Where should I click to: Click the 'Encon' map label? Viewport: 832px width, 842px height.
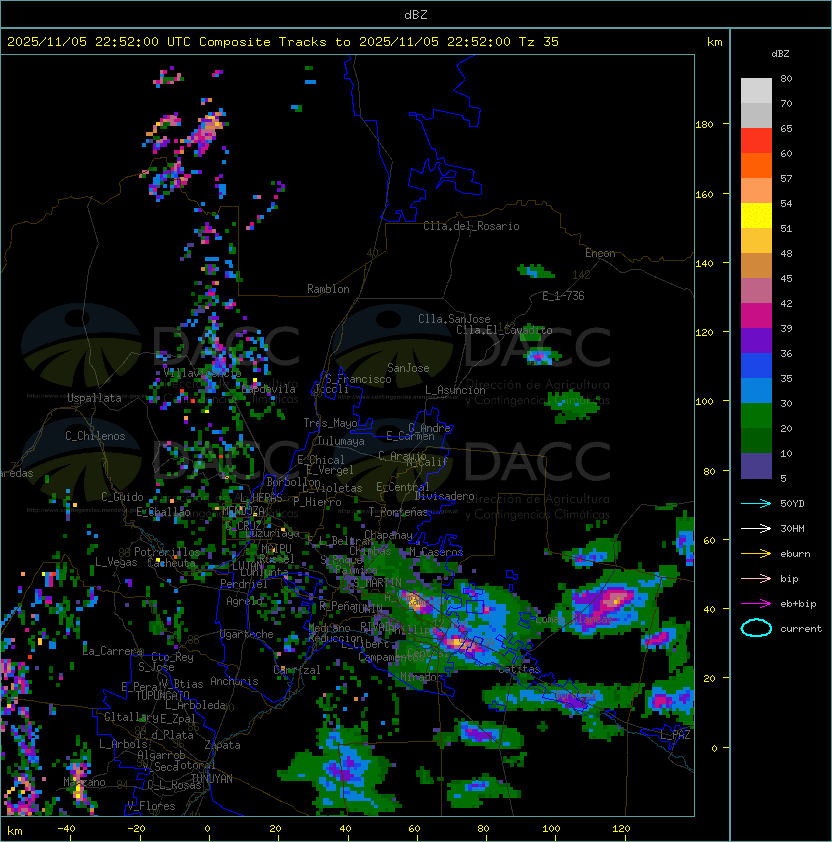point(600,253)
